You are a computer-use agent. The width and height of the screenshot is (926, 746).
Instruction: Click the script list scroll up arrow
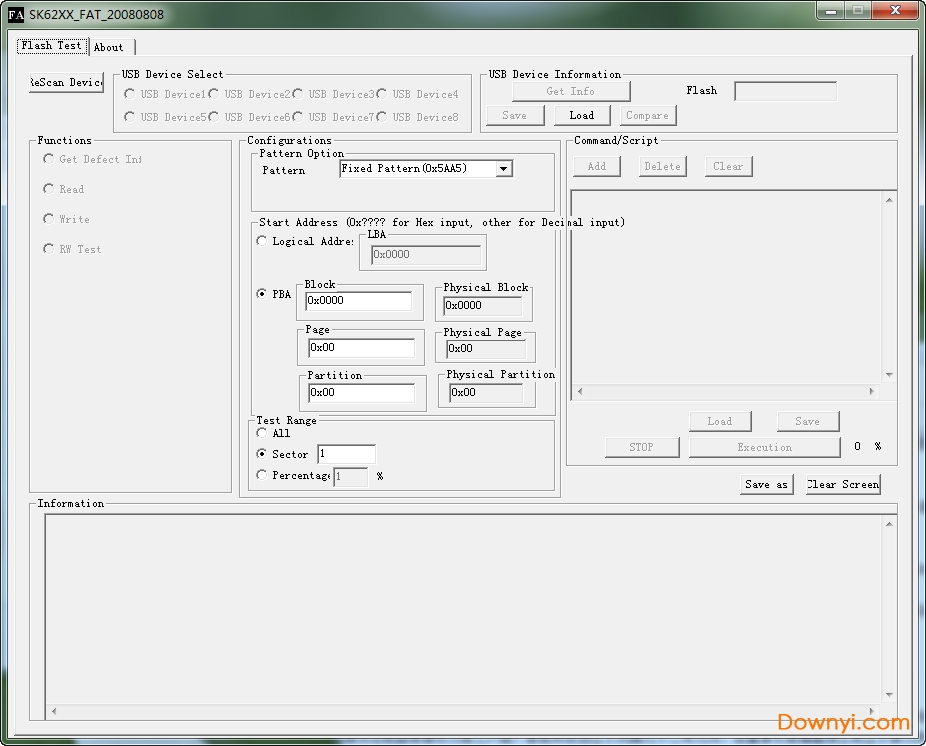tap(889, 200)
